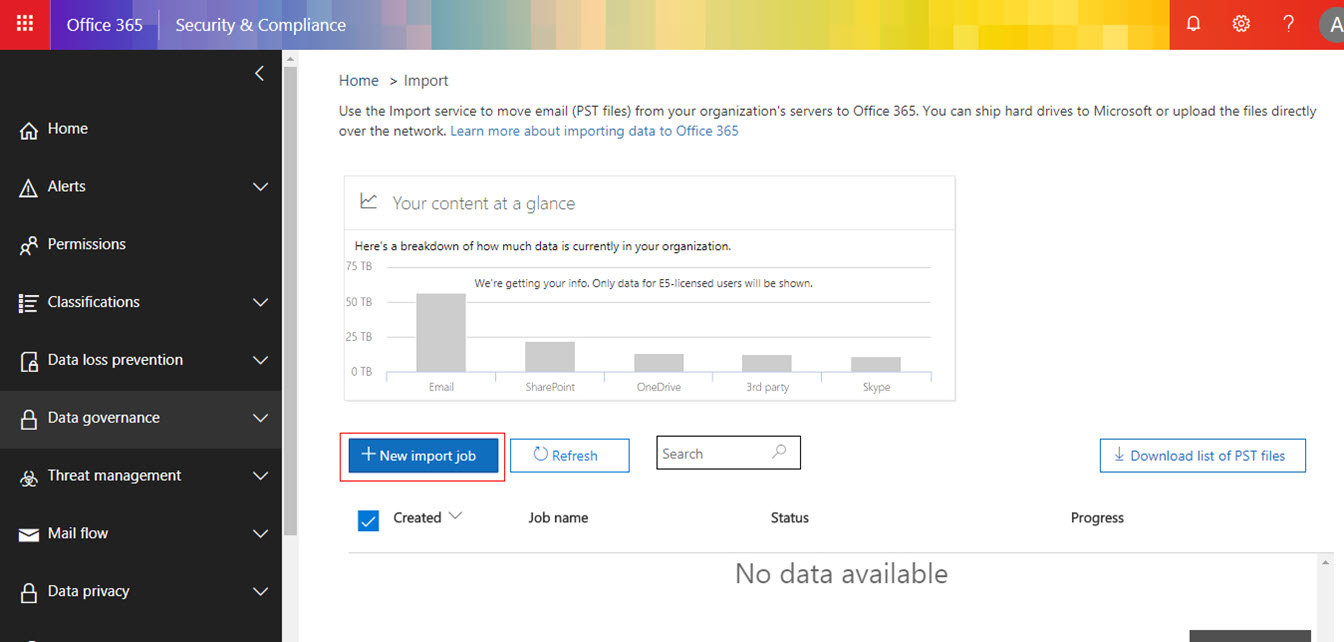Click the Skype bar in chart

[876, 364]
